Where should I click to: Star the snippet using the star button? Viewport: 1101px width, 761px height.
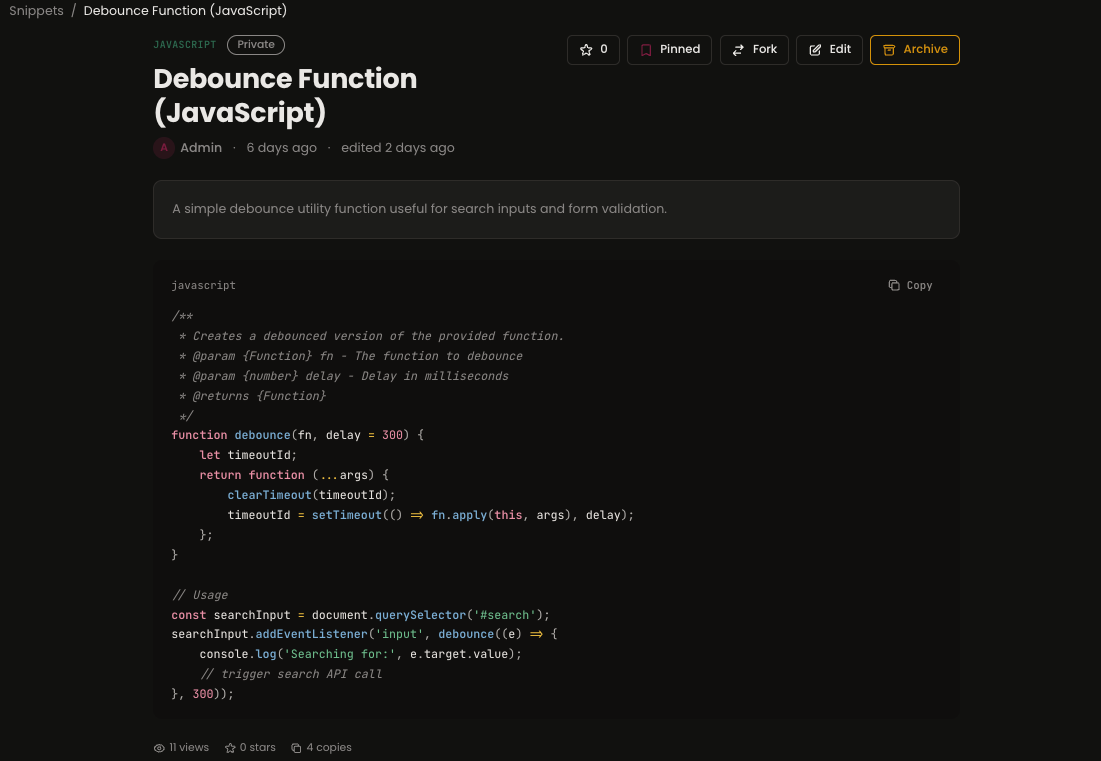(593, 49)
